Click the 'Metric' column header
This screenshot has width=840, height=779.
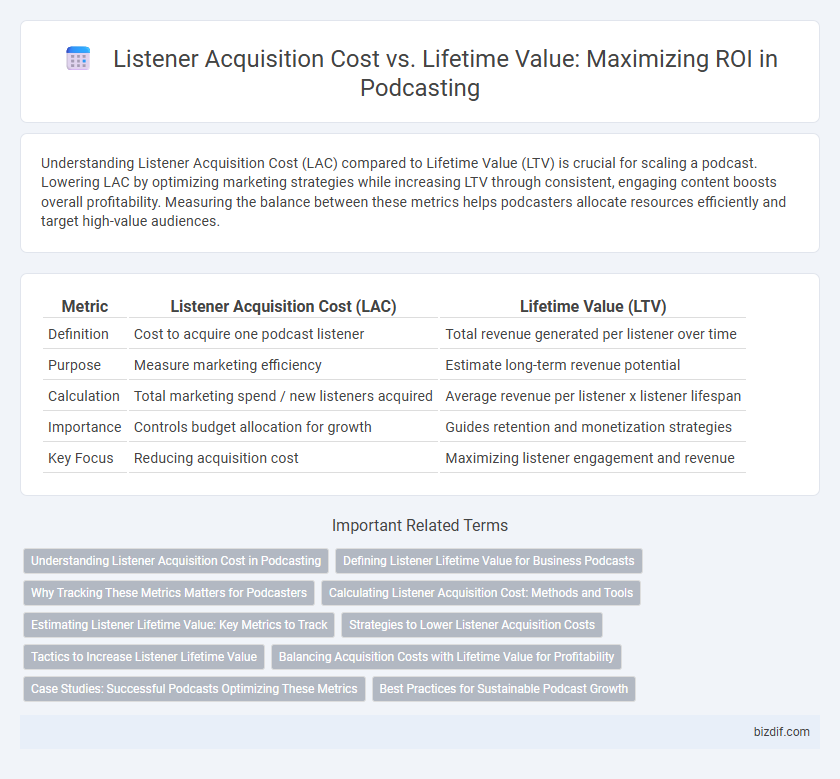[85, 306]
